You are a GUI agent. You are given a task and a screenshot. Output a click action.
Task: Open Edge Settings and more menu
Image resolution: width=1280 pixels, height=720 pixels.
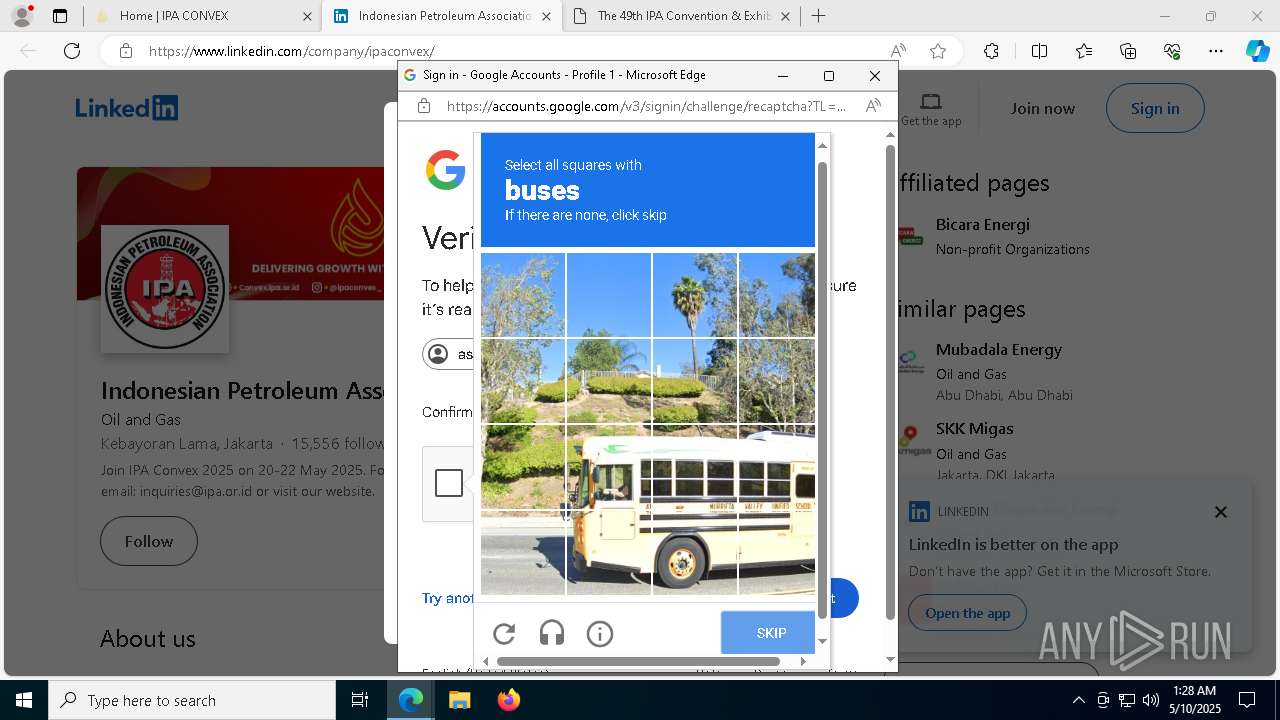[x=1216, y=51]
